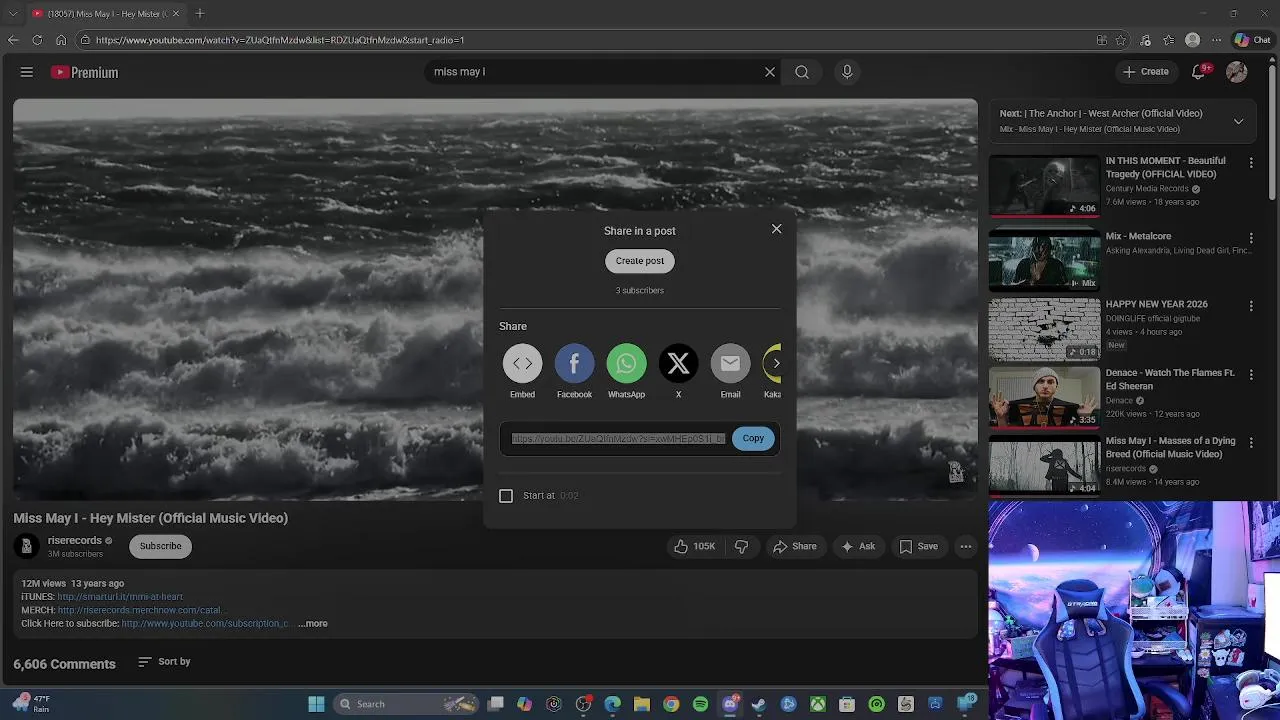Go back in browser
The image size is (1280, 720).
13,40
